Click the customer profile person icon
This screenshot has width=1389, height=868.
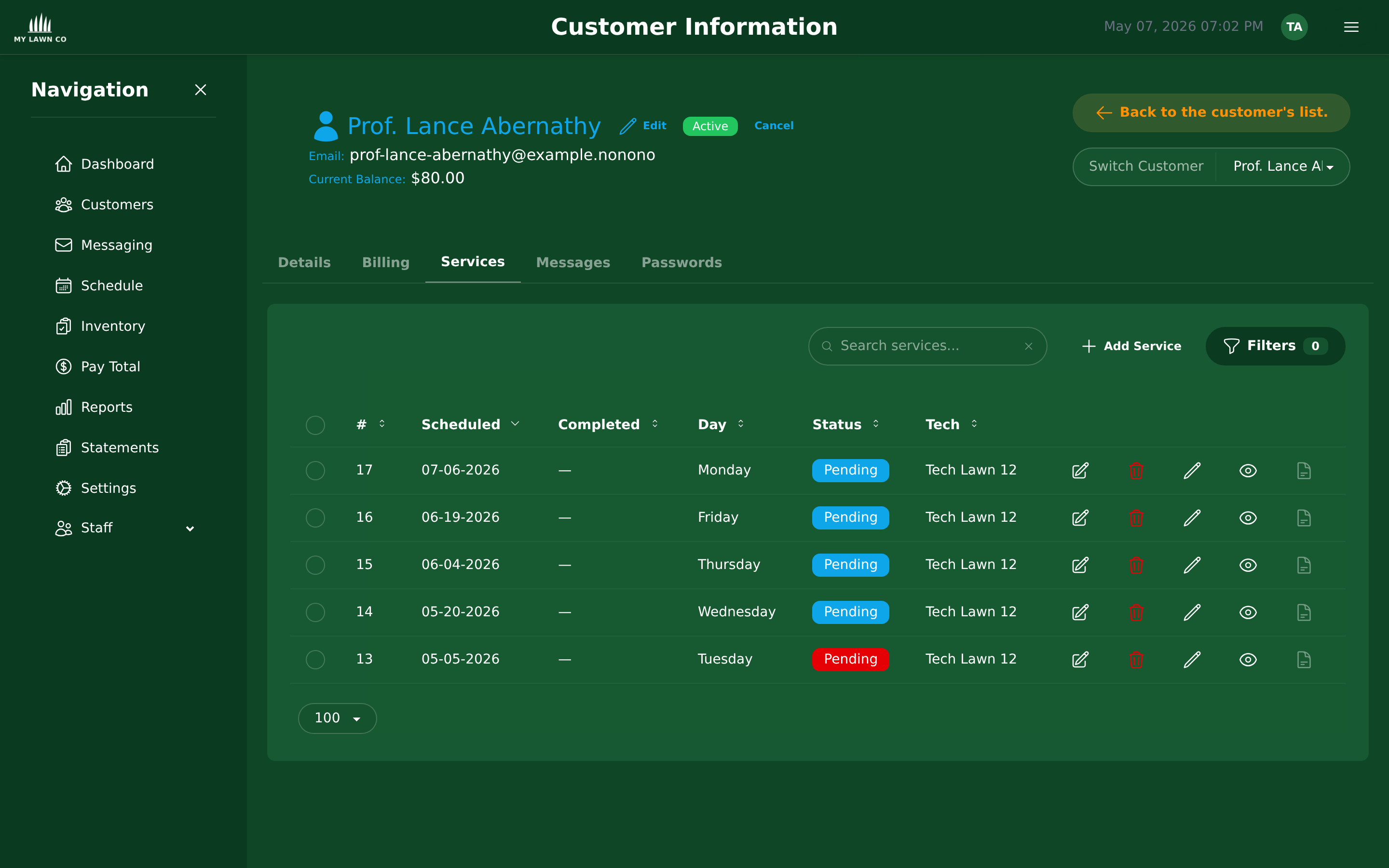coord(326,126)
